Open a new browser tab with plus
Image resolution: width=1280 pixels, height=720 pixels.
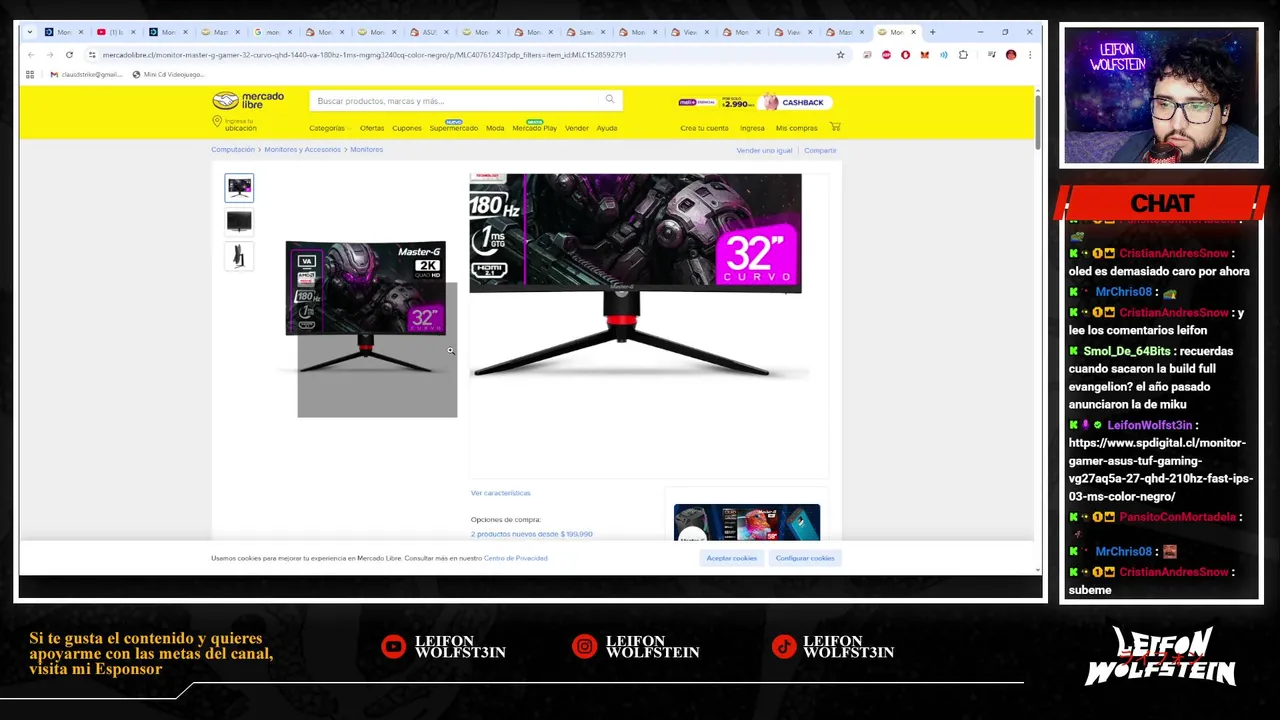coord(932,32)
